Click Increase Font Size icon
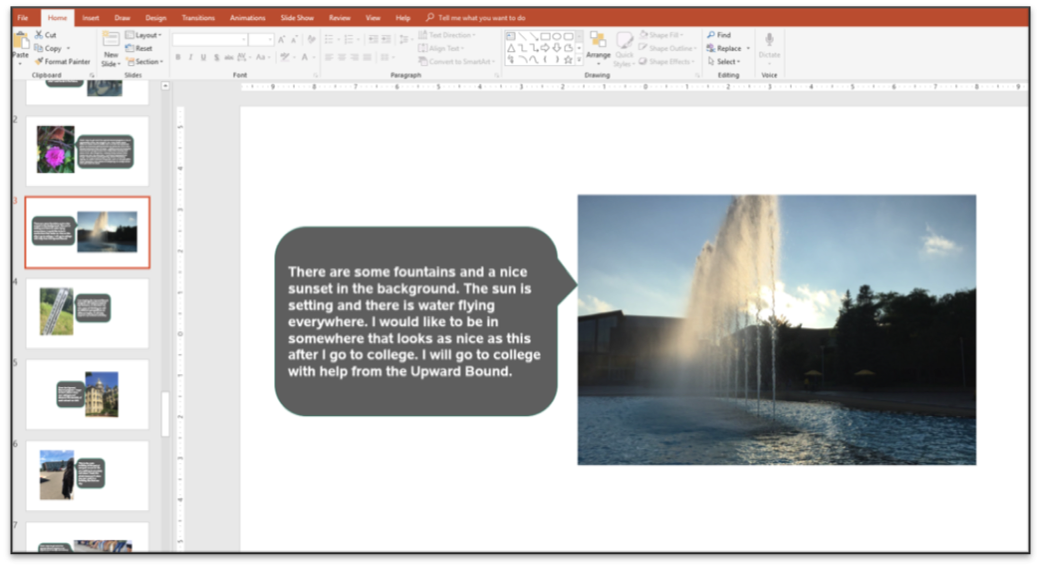1039x566 pixels. (x=282, y=40)
